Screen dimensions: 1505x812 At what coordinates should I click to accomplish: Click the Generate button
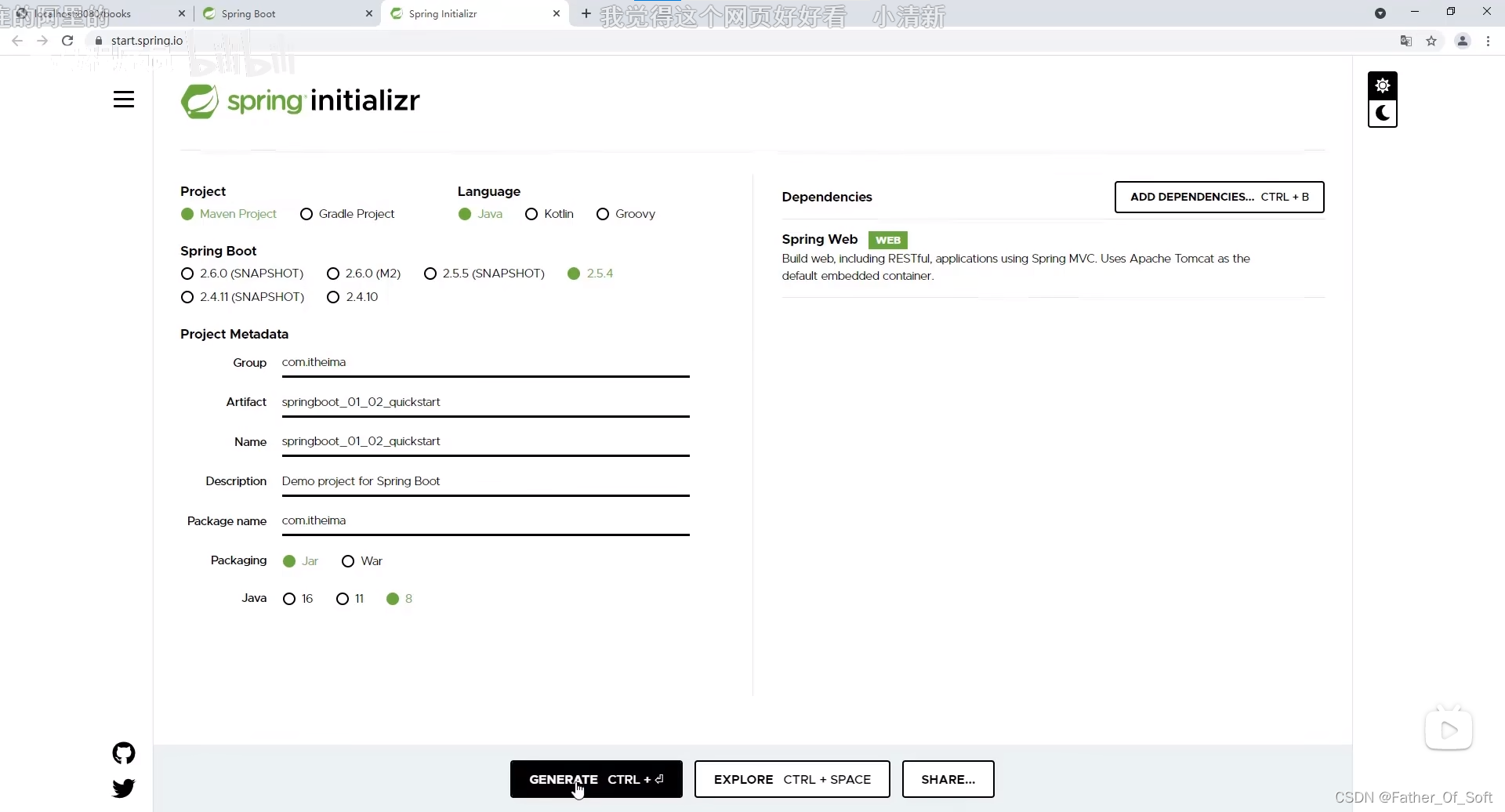tap(597, 779)
